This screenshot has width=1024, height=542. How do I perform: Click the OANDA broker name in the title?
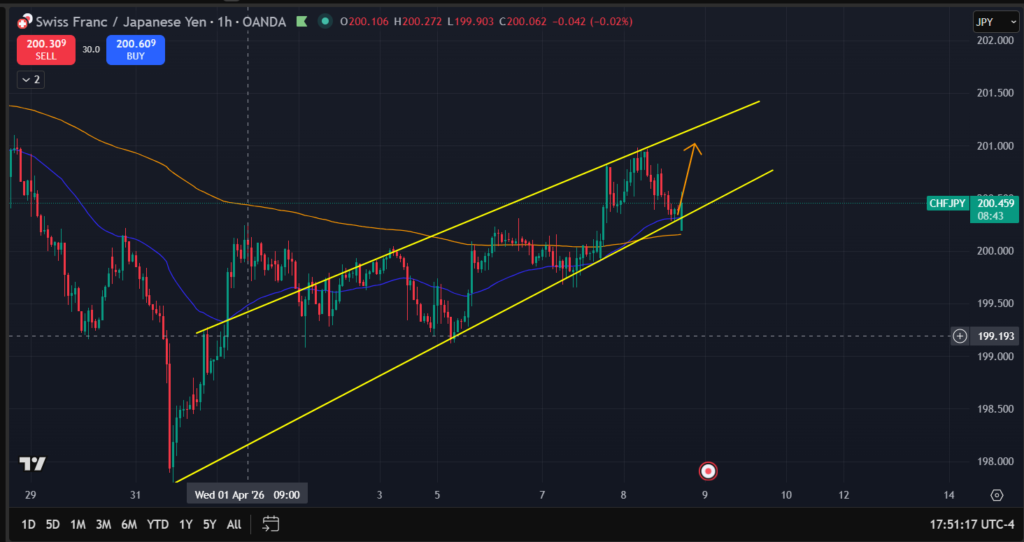[x=264, y=22]
